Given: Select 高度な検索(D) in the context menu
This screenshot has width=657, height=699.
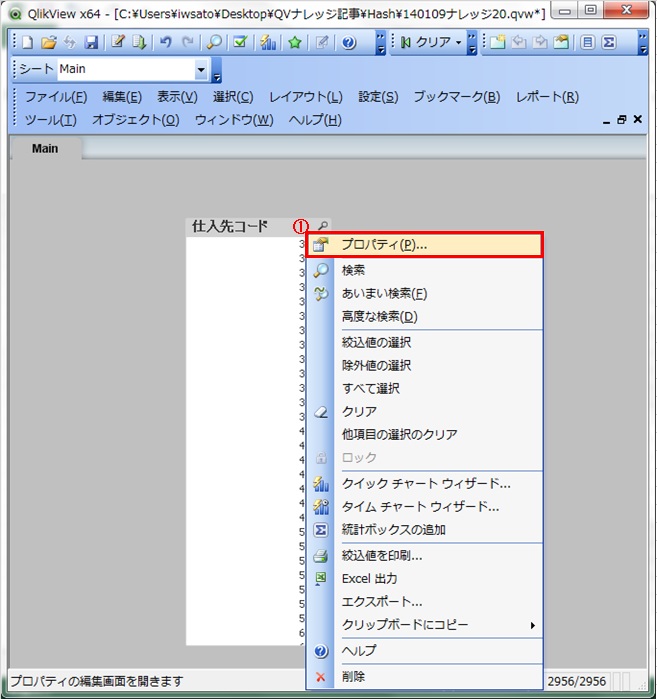Looking at the screenshot, I should point(424,317).
